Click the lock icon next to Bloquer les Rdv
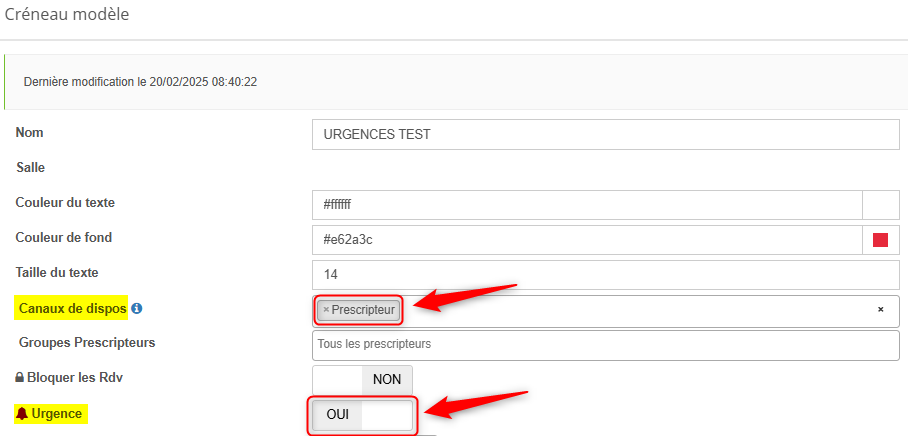 pyautogui.click(x=20, y=378)
